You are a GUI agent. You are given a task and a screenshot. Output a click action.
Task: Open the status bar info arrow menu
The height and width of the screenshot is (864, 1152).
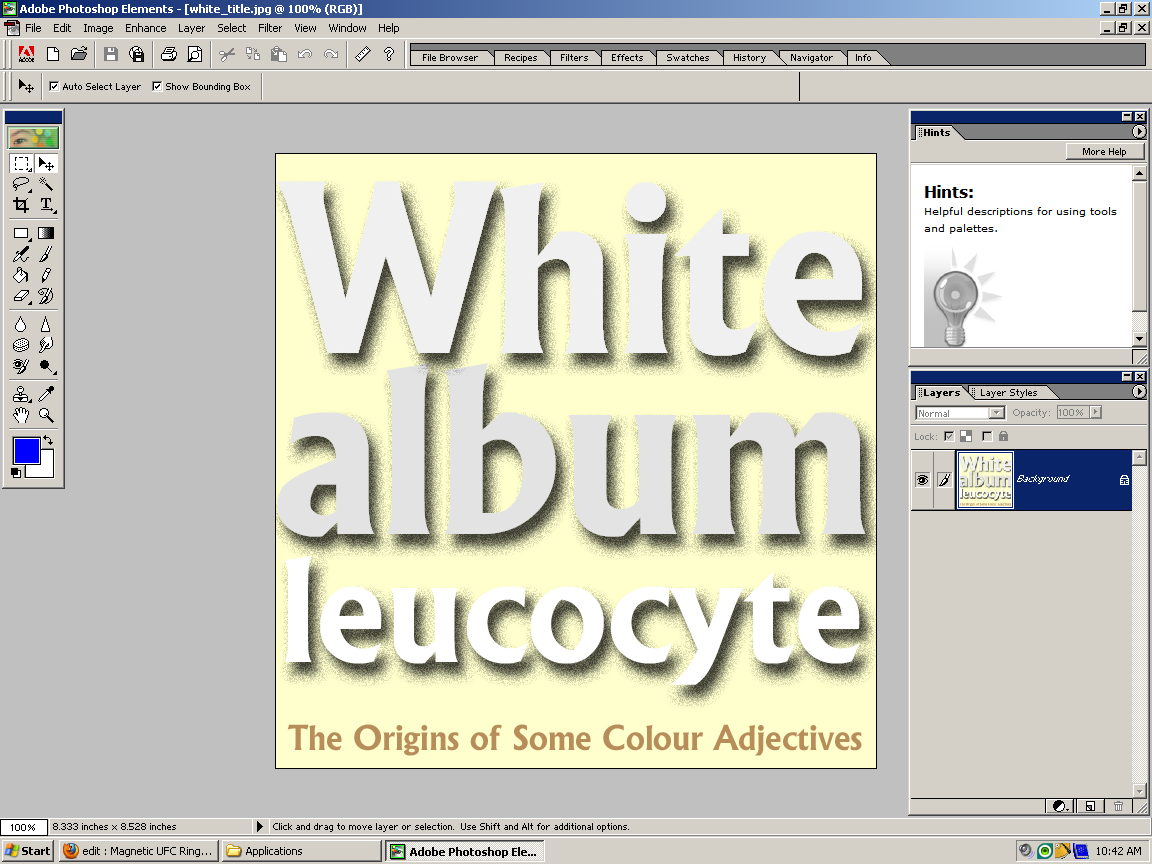pyautogui.click(x=259, y=827)
